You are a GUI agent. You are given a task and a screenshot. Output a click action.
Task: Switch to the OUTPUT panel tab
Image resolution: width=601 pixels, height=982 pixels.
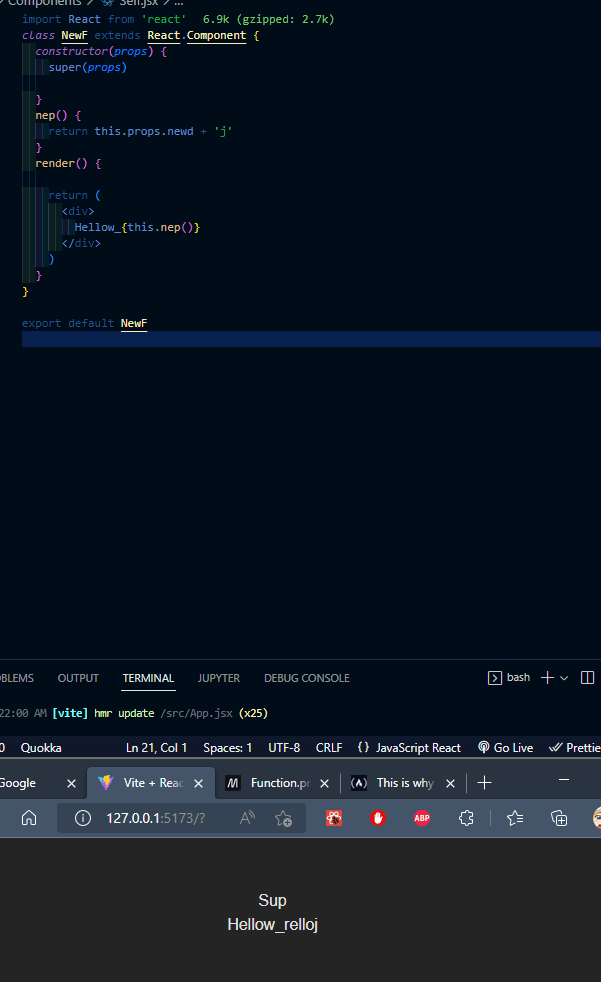pyautogui.click(x=78, y=678)
